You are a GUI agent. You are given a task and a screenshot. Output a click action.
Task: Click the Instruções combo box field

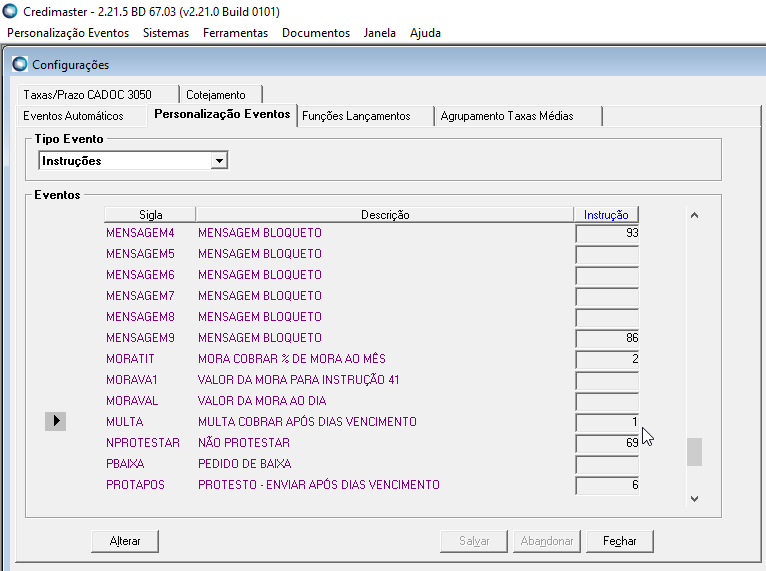133,161
